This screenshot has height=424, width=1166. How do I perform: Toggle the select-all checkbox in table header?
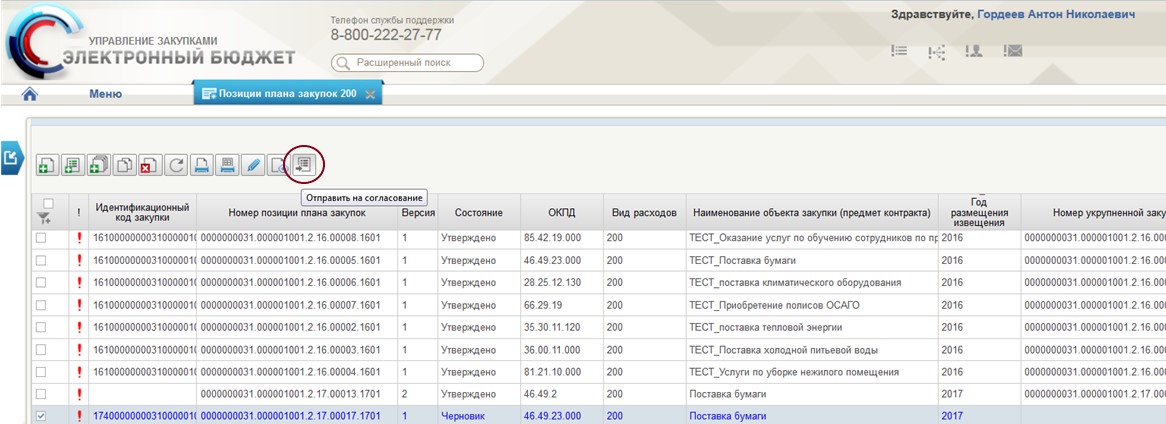[48, 203]
